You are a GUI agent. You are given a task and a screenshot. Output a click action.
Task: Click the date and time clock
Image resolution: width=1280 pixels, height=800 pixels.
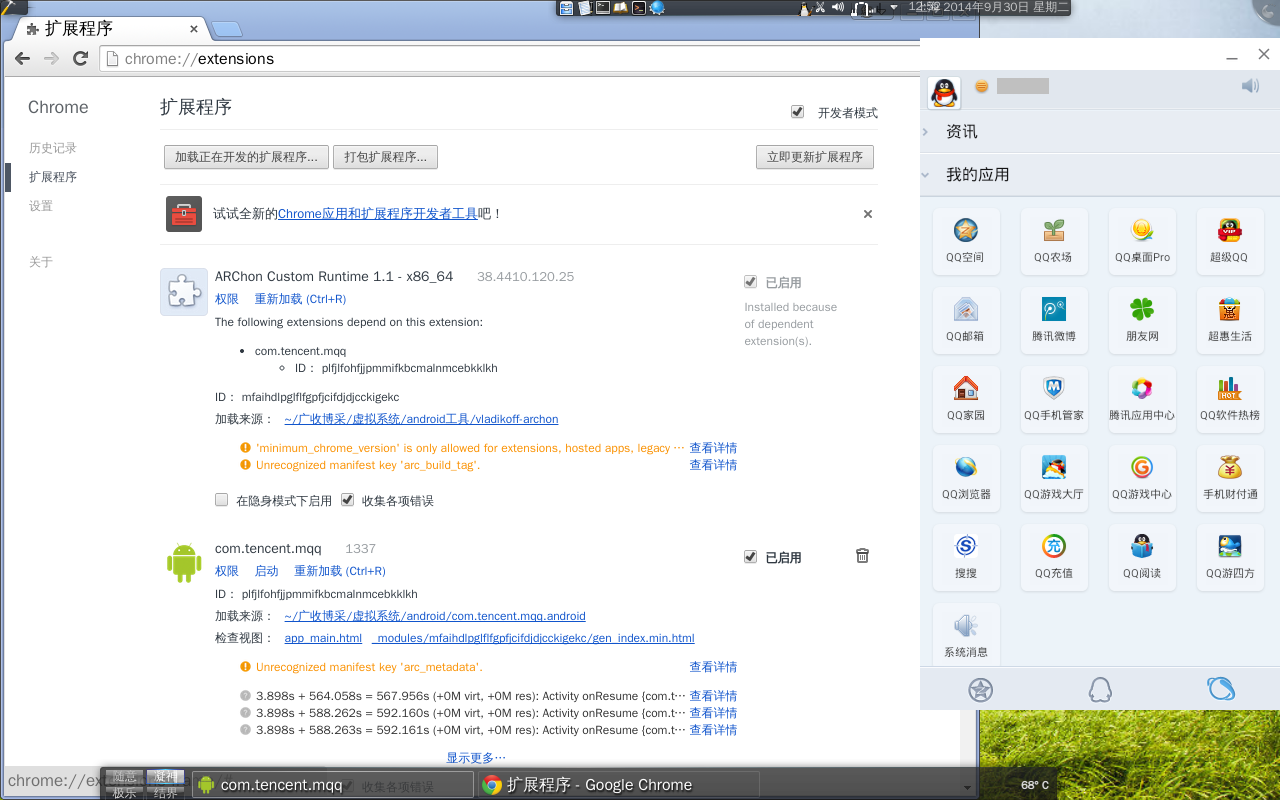click(988, 7)
